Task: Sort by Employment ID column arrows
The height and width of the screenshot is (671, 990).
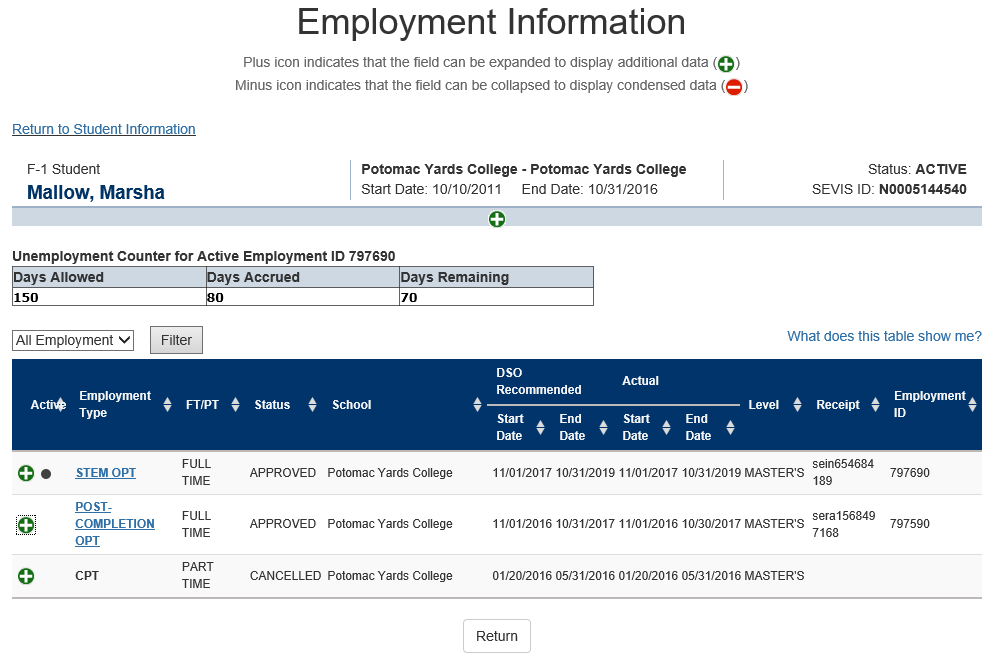Action: [972, 405]
